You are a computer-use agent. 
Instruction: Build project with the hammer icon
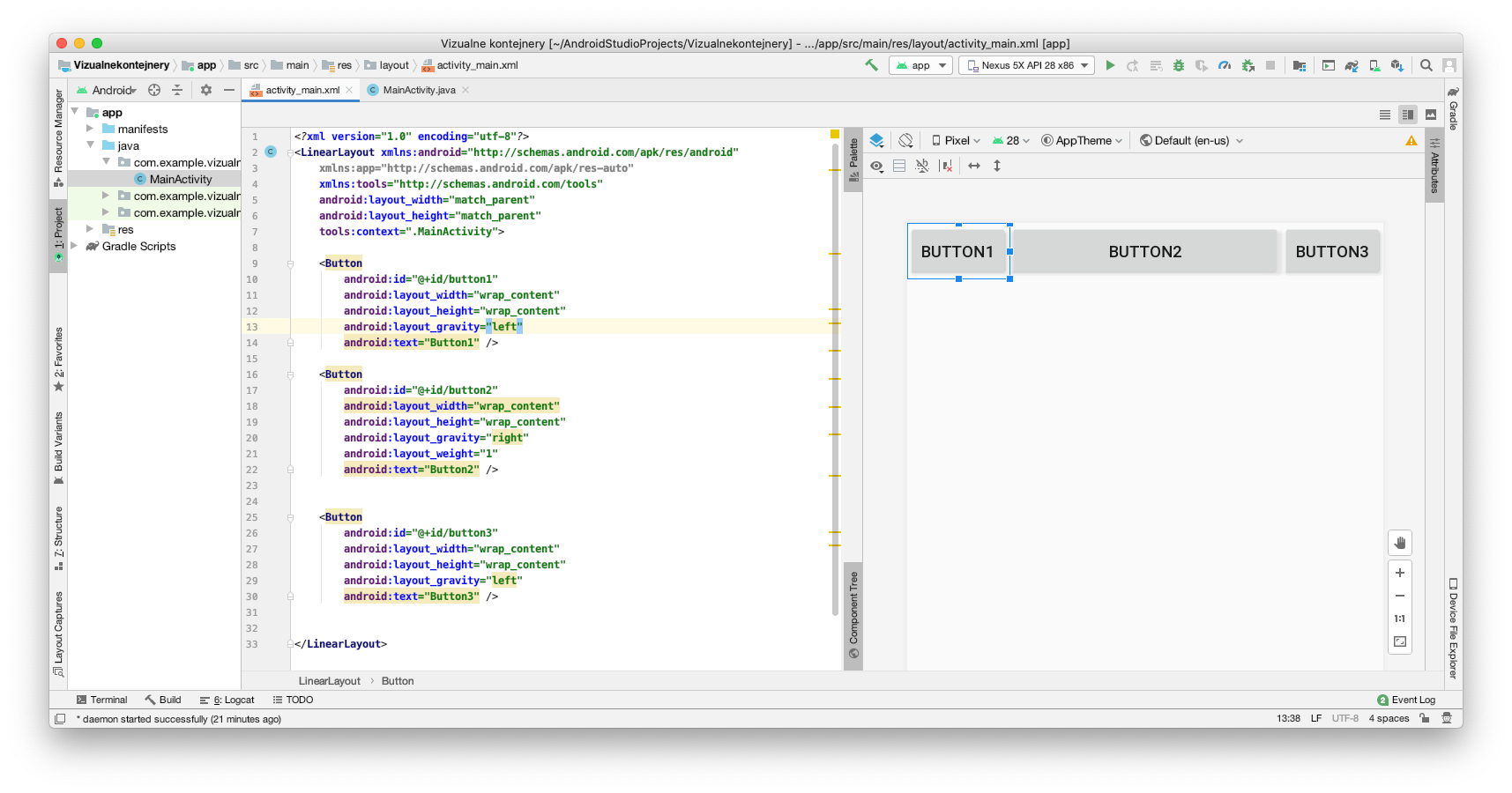click(871, 65)
